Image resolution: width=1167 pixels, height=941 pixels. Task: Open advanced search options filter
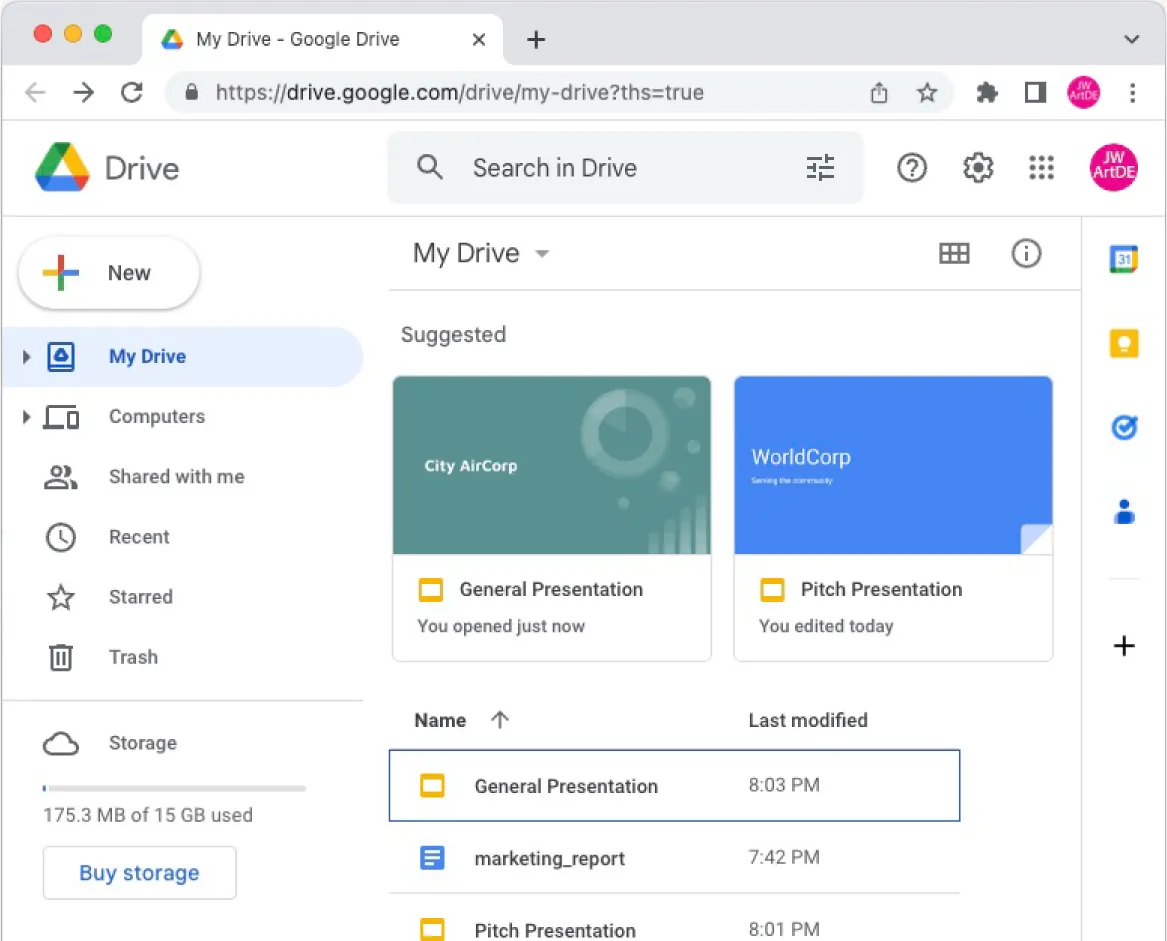coord(820,168)
